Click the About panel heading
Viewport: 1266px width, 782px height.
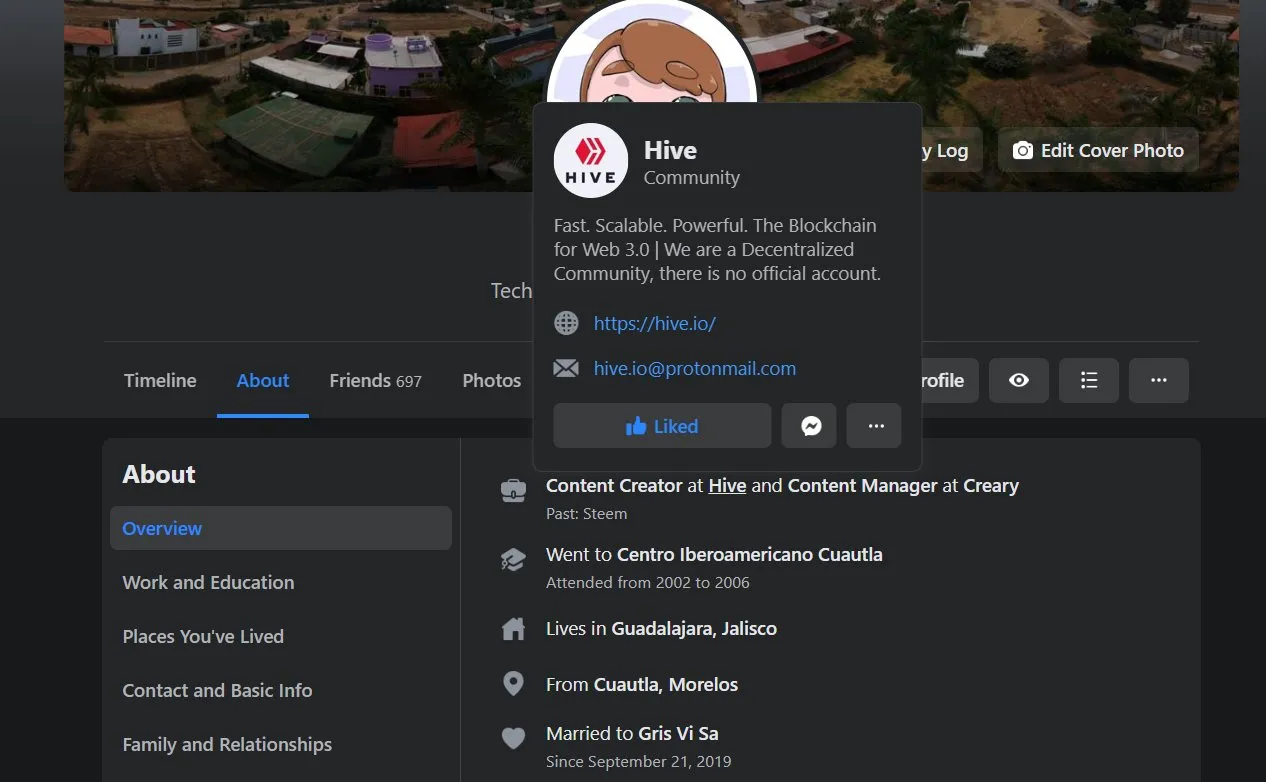point(159,474)
